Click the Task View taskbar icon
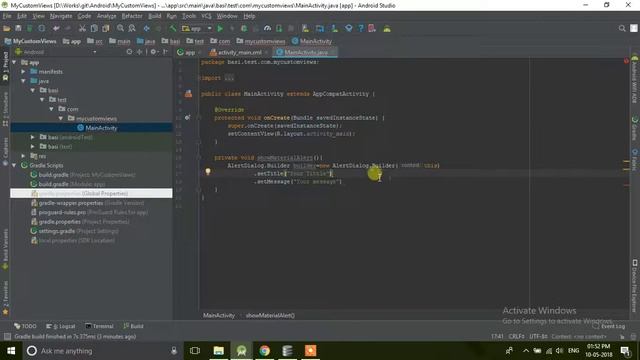The height and width of the screenshot is (360, 640). 195,351
